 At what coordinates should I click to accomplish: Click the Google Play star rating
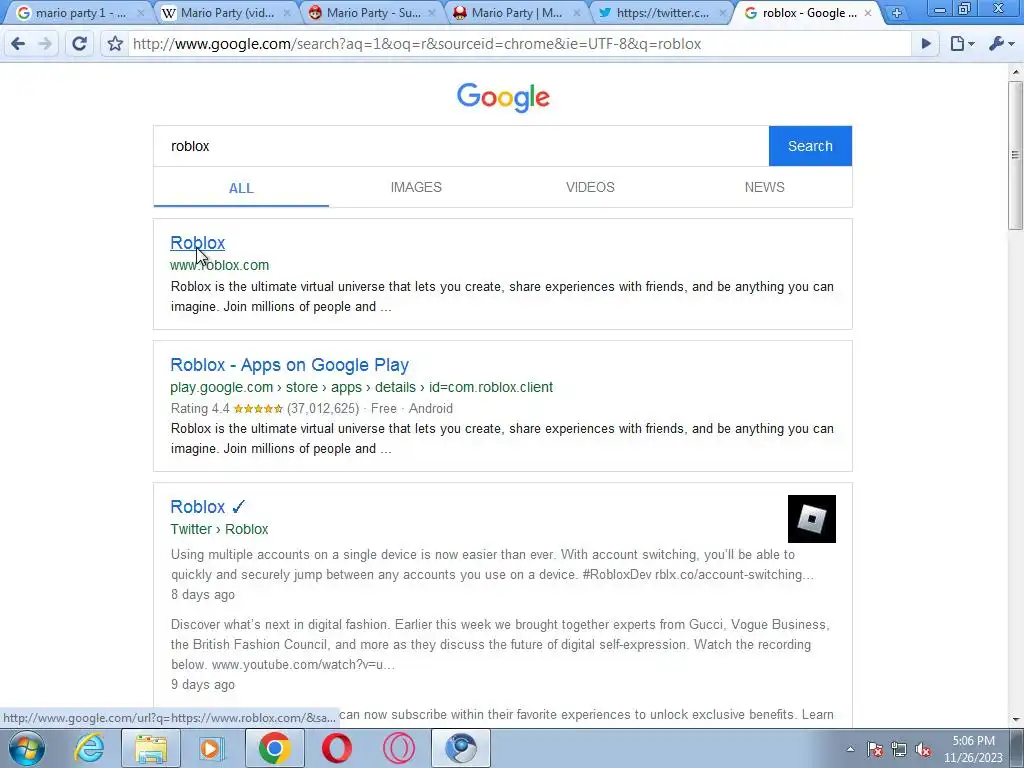[x=258, y=409]
